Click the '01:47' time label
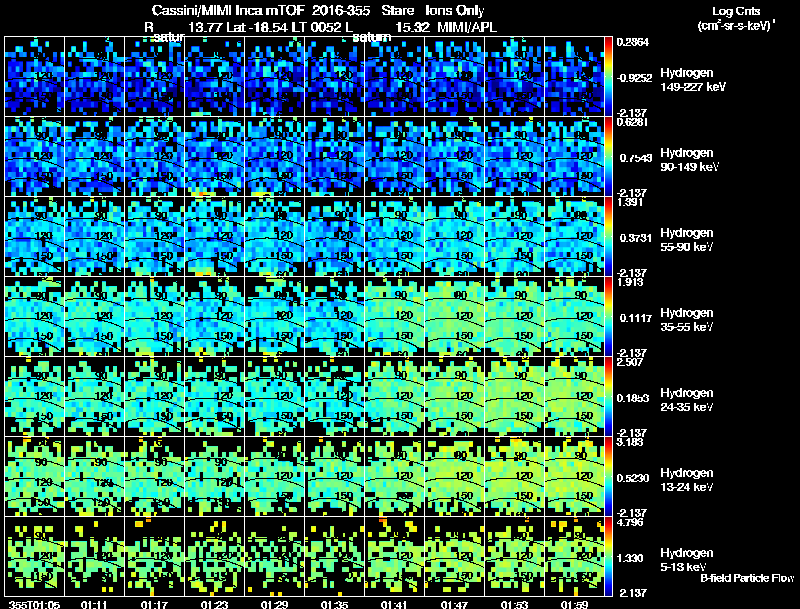 (x=455, y=605)
